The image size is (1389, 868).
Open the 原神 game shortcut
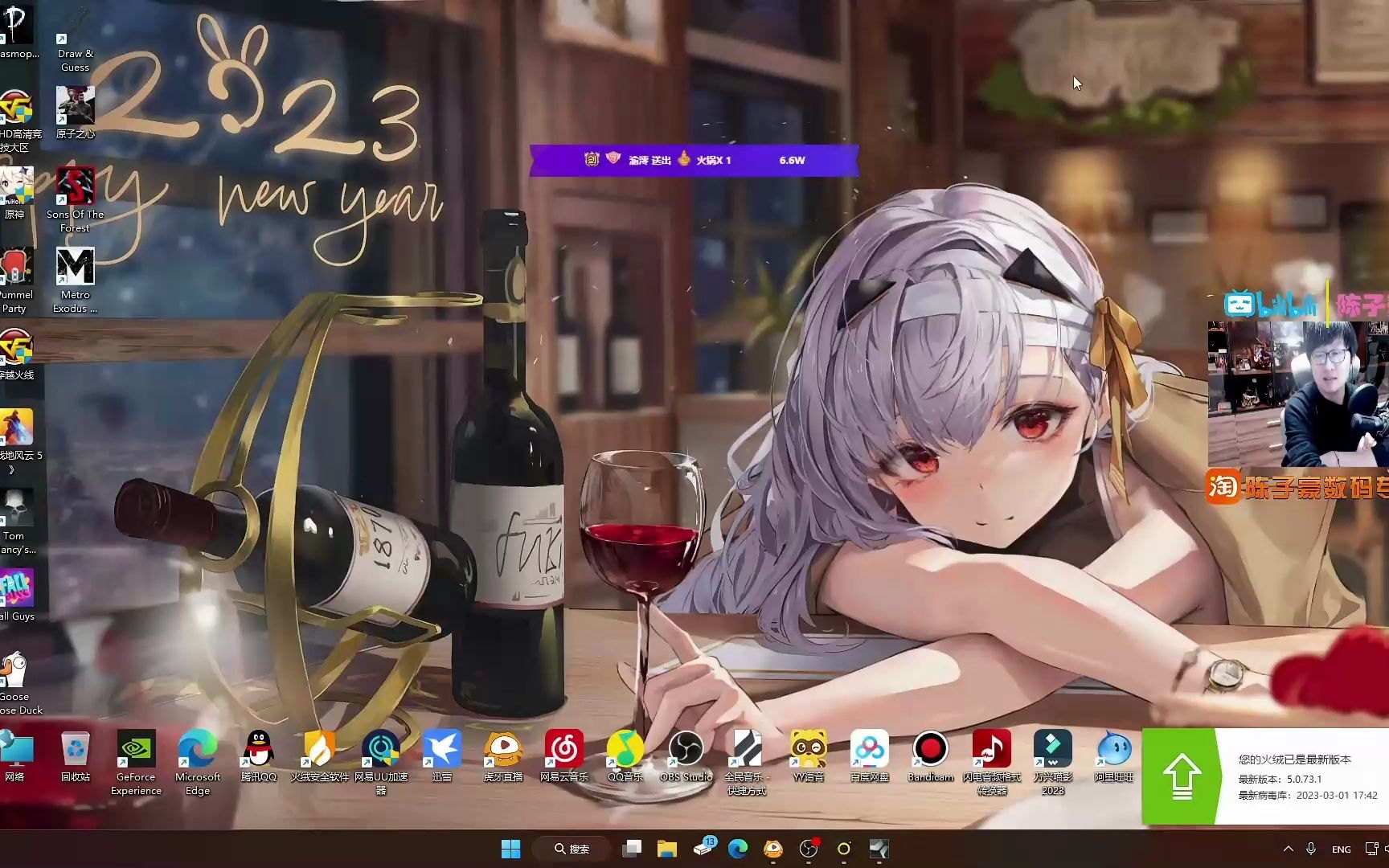tap(15, 193)
